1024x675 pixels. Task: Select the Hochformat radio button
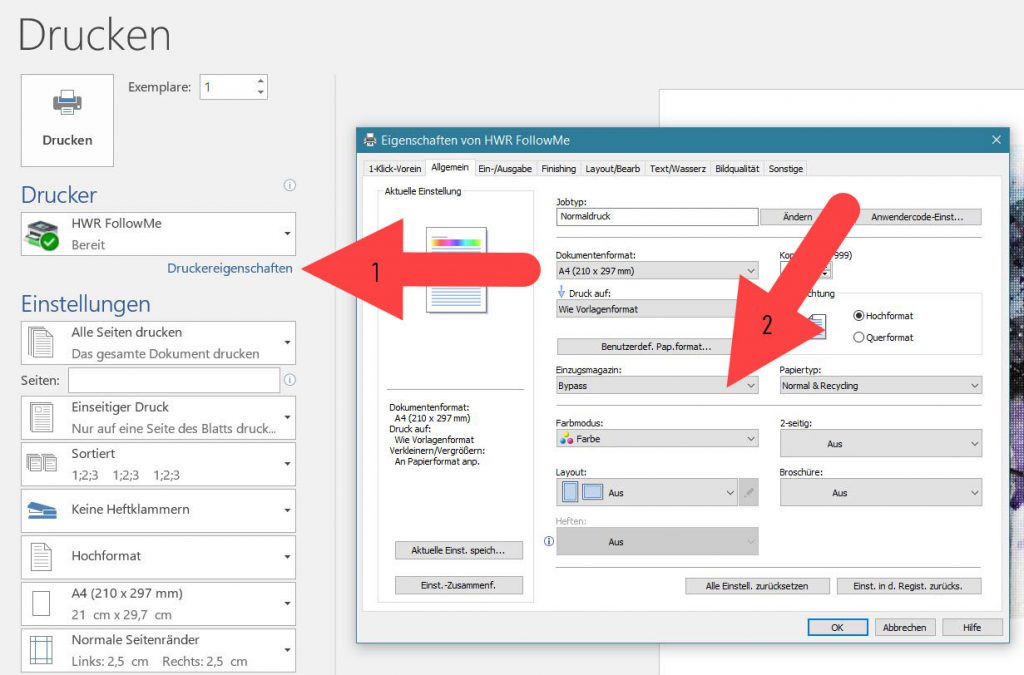859,316
